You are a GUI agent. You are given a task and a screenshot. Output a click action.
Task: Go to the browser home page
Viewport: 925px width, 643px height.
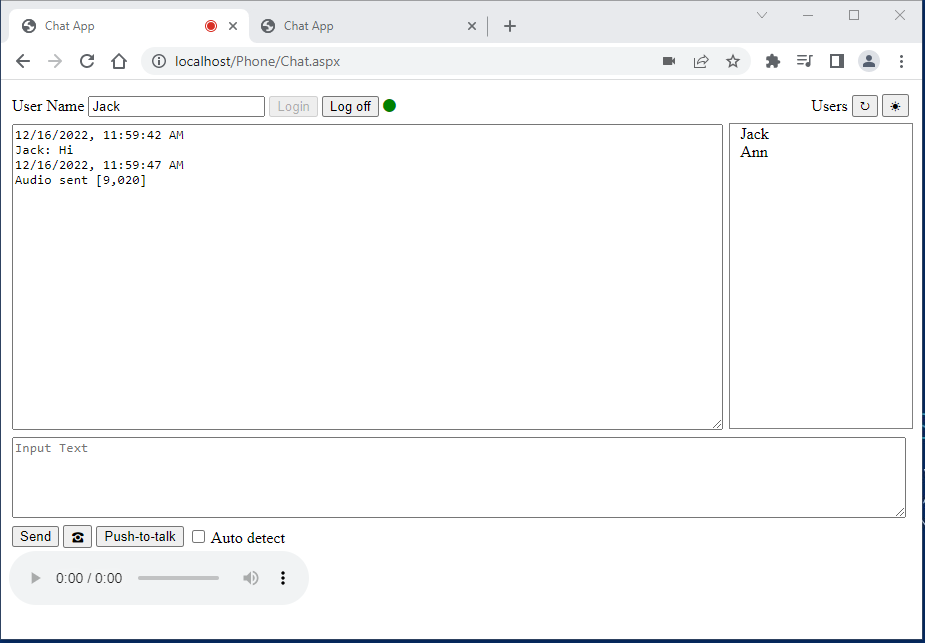[119, 61]
